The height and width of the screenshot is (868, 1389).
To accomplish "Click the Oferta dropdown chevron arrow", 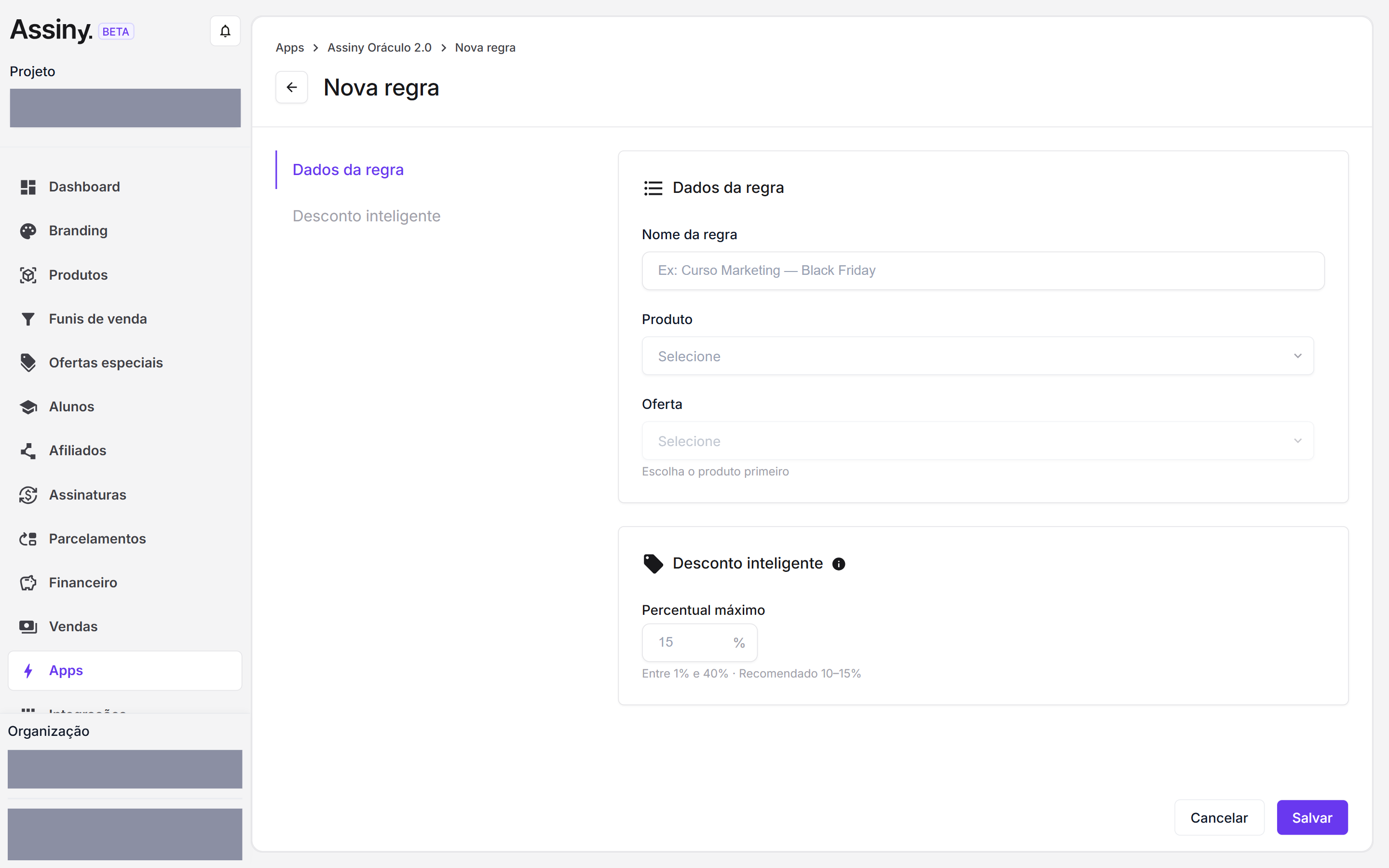I will (1298, 441).
